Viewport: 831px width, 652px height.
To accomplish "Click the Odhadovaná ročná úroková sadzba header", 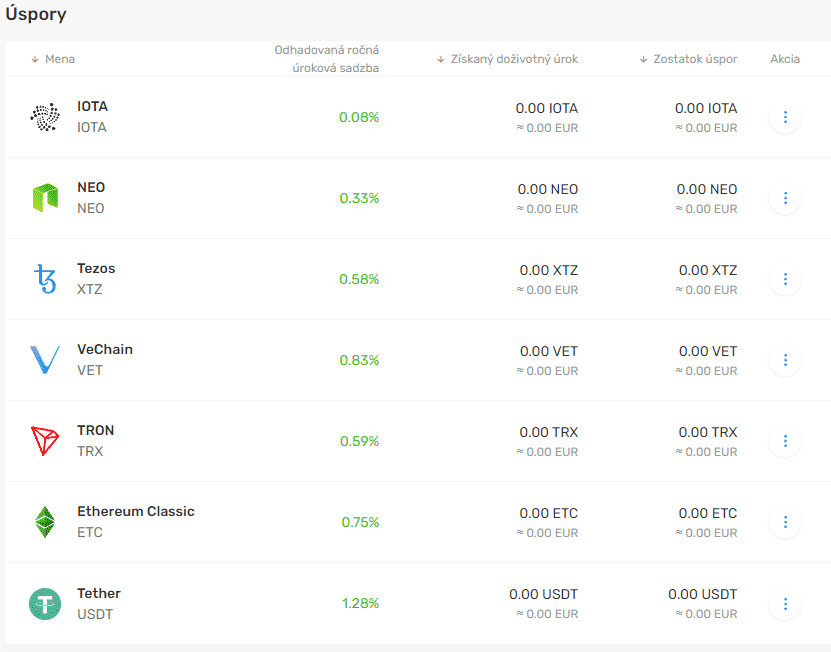I will click(327, 59).
